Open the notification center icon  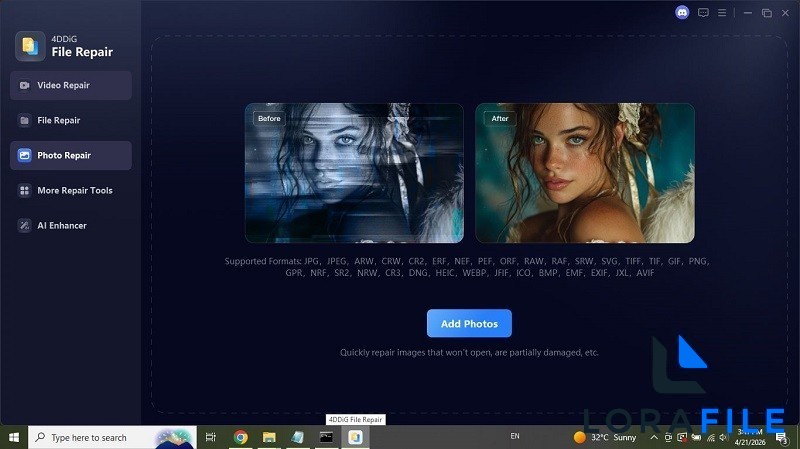[x=781, y=438]
